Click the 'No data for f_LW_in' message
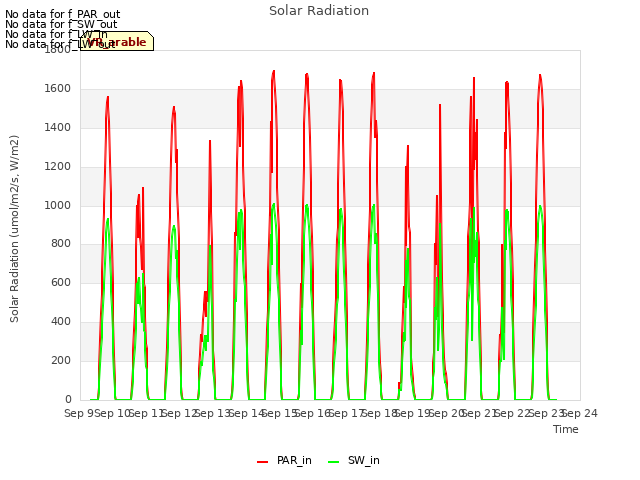 pyautogui.click(x=56, y=34)
